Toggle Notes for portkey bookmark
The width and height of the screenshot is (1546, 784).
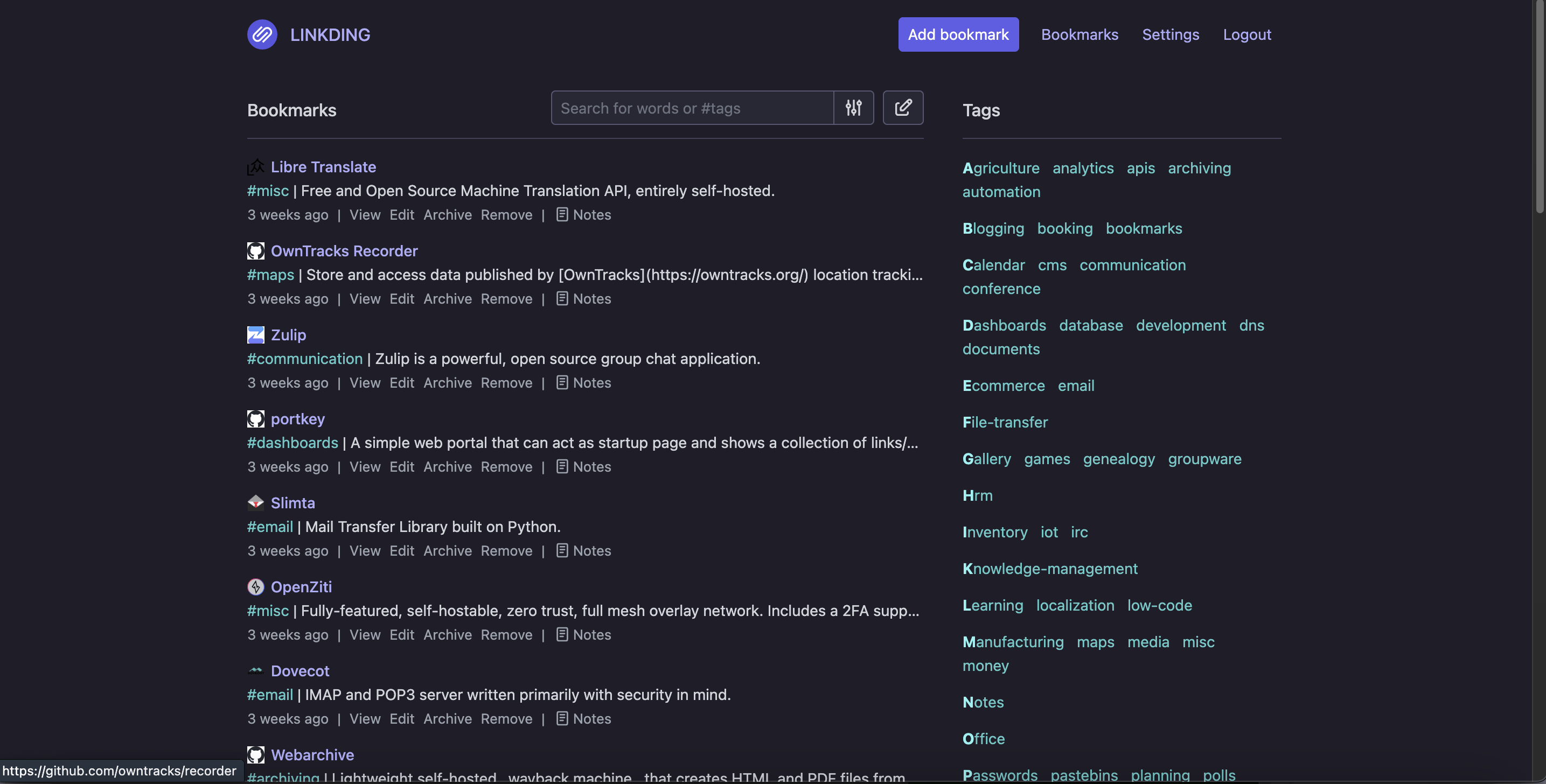583,467
